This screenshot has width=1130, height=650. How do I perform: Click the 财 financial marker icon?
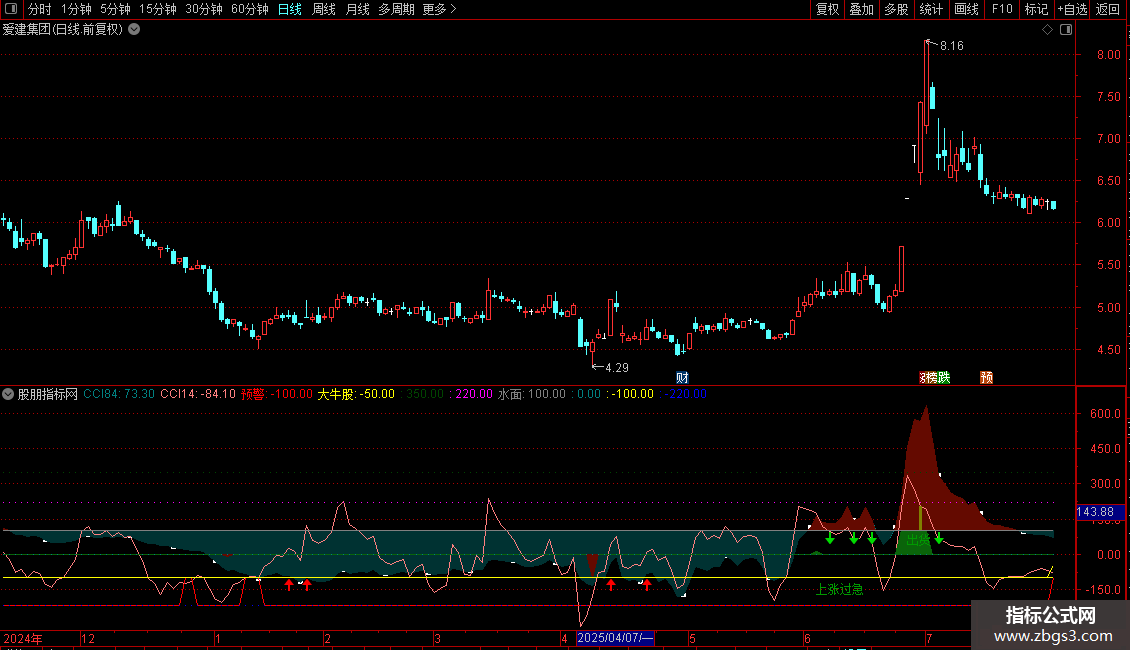tap(682, 378)
